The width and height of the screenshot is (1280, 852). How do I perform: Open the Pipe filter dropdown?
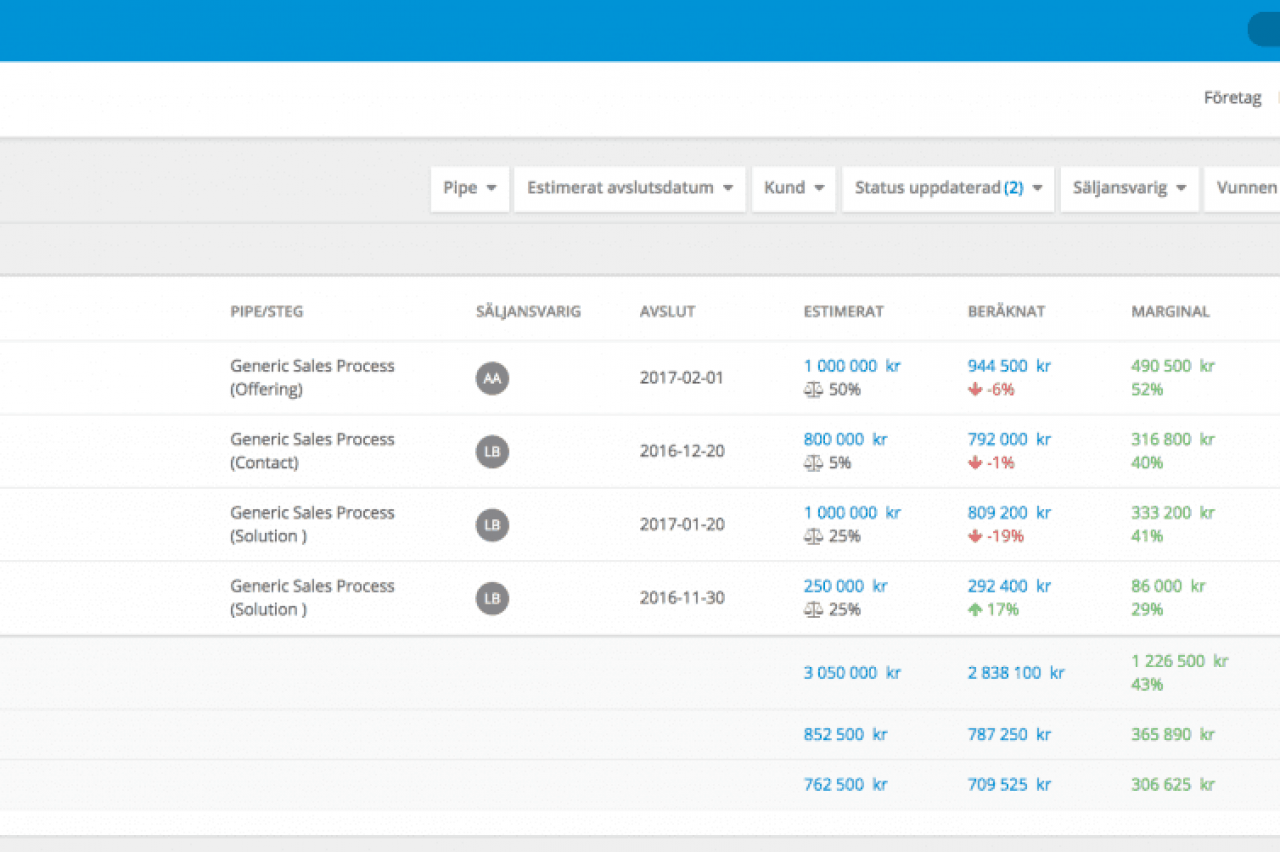click(x=470, y=188)
